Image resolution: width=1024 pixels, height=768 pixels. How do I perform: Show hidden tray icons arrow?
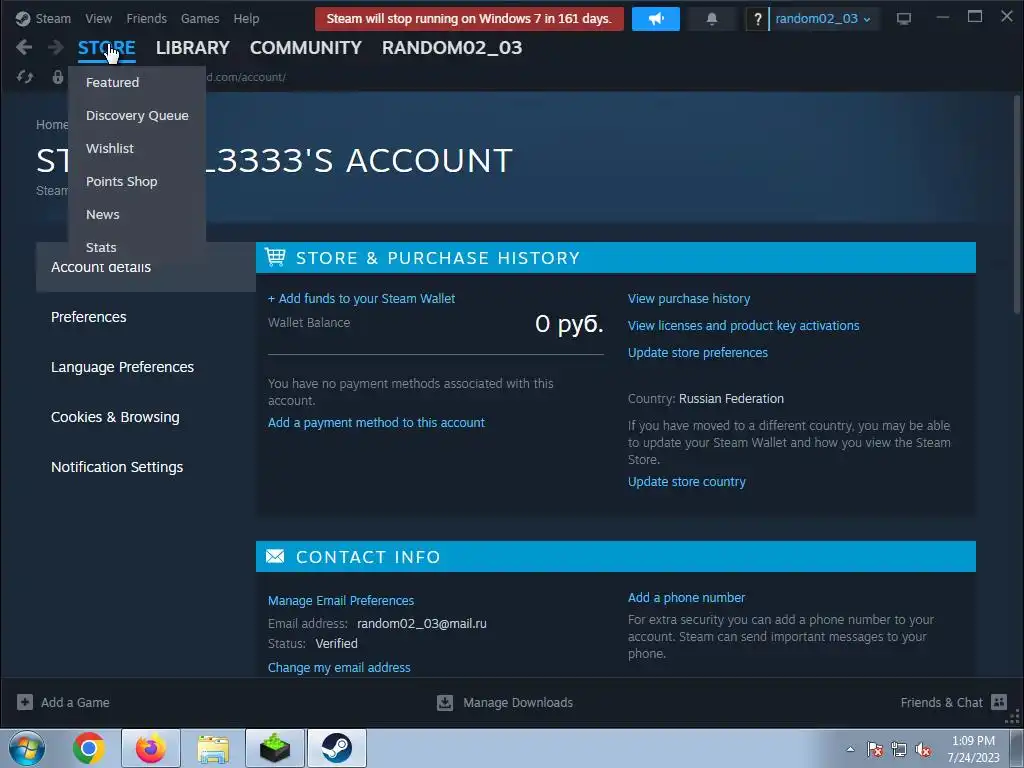[x=850, y=749]
